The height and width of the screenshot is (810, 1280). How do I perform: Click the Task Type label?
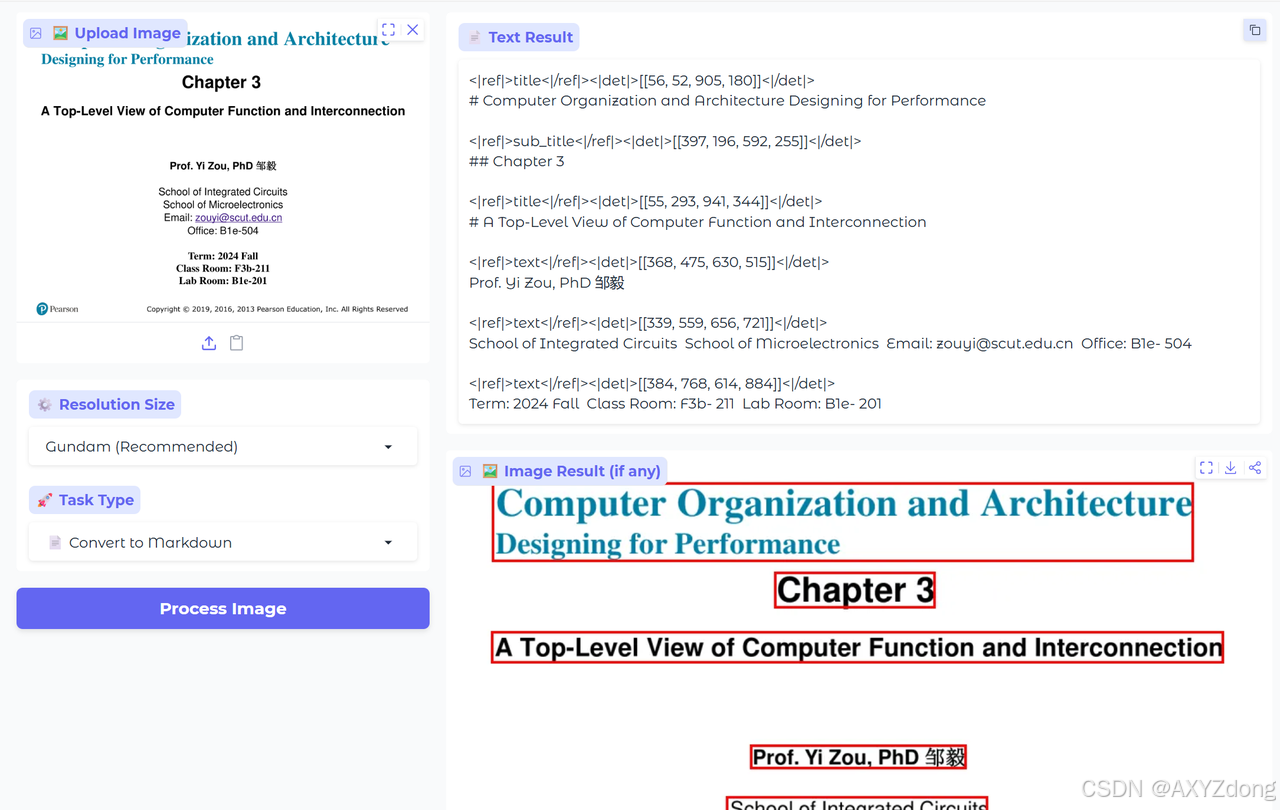85,500
